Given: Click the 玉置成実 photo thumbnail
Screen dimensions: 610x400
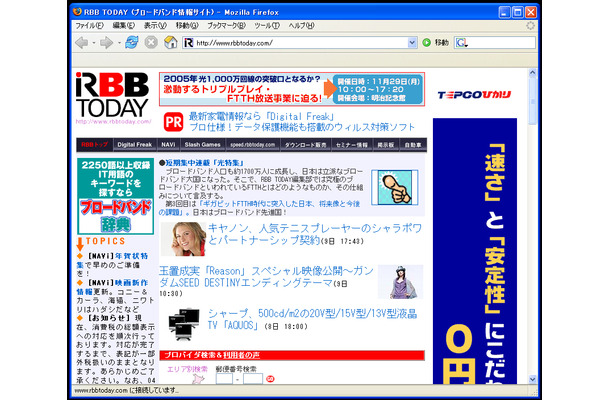Looking at the screenshot, I should pos(400,281).
